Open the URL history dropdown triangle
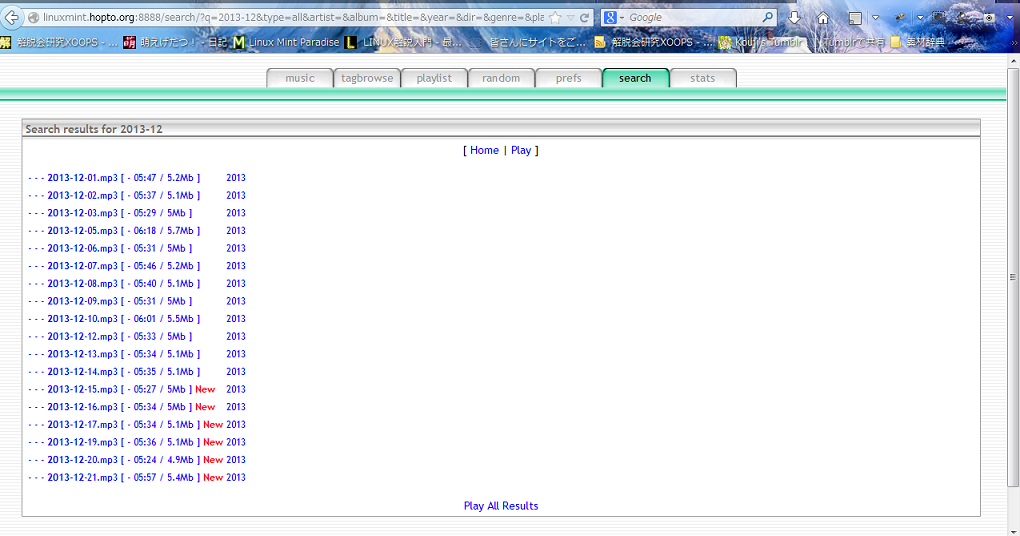The image size is (1020, 536). 570,18
